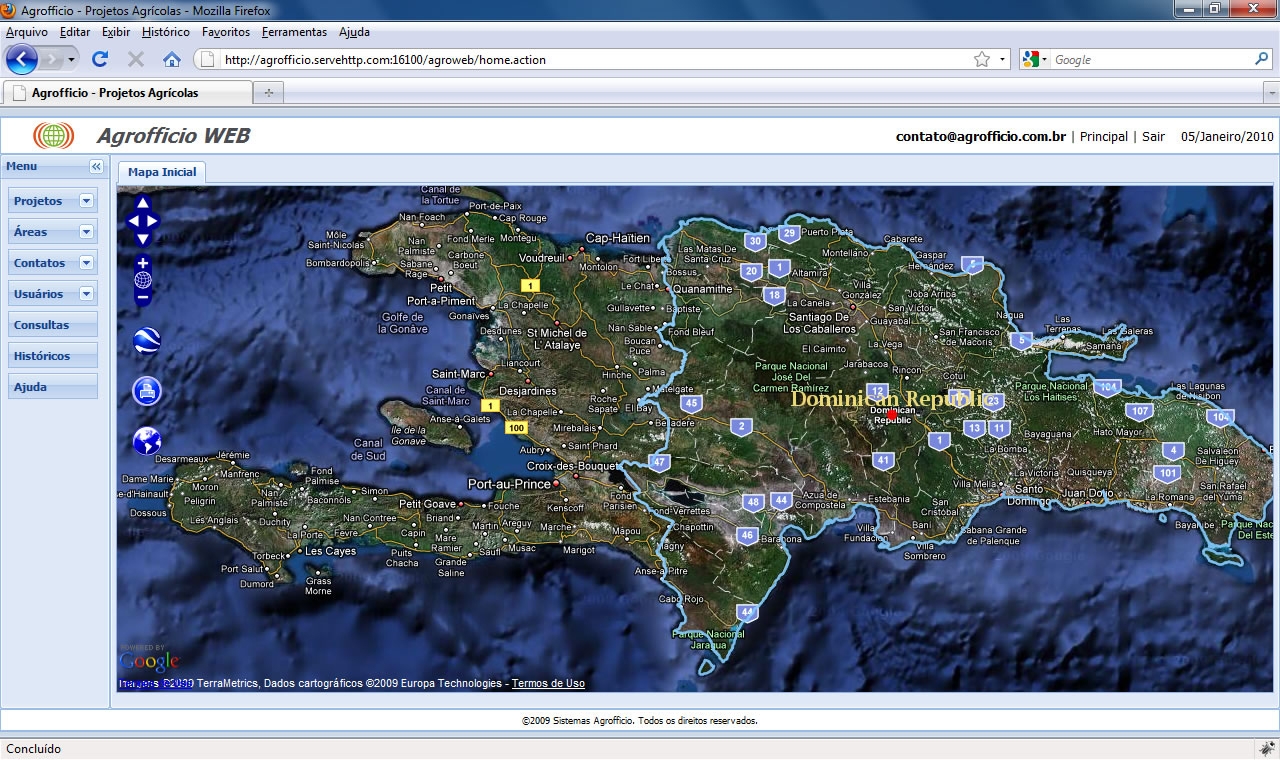1280x760 pixels.
Task: Go back with Firefox back button
Action: click(x=21, y=59)
